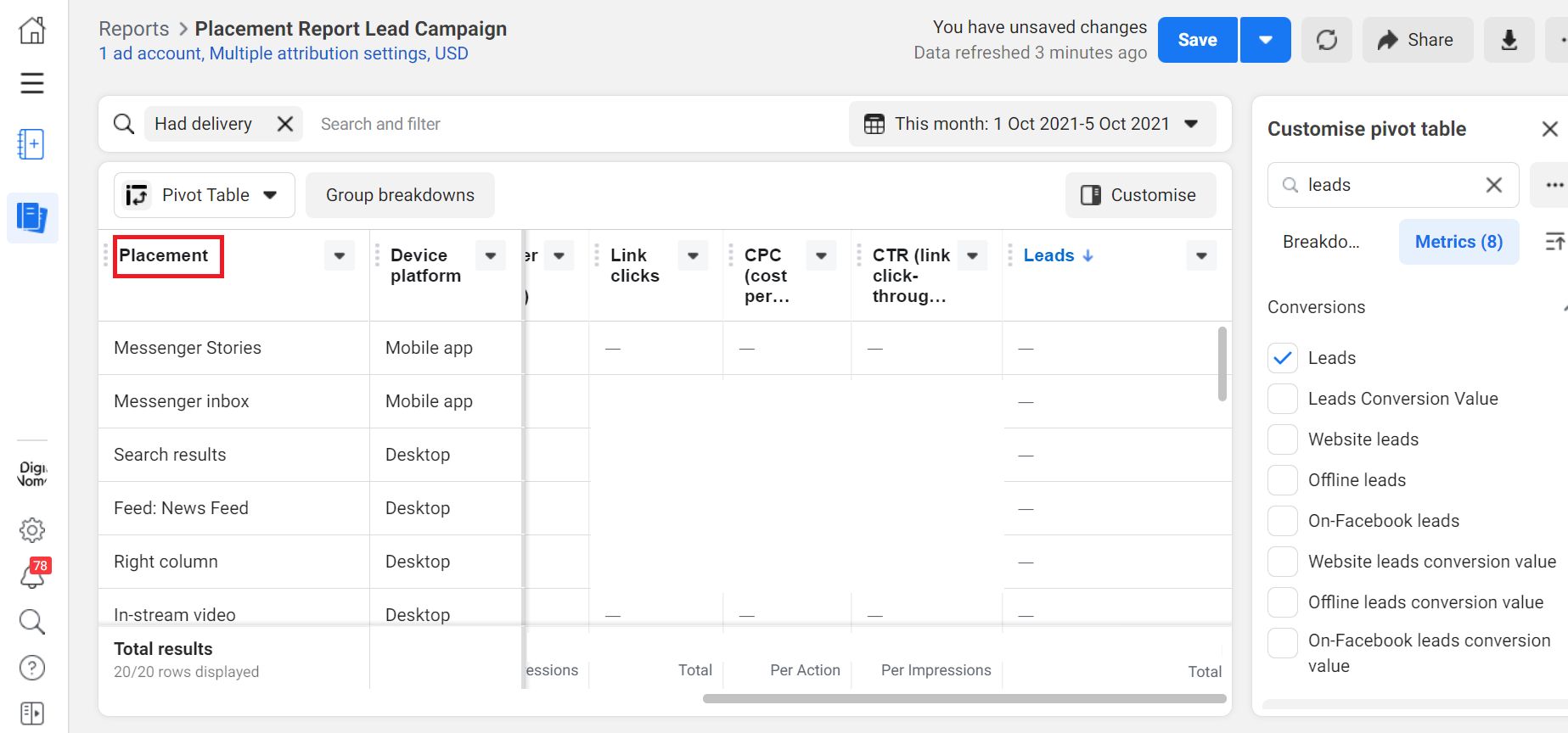Switch to the Metrics (8) tab
The height and width of the screenshot is (733, 1568).
1458,242
